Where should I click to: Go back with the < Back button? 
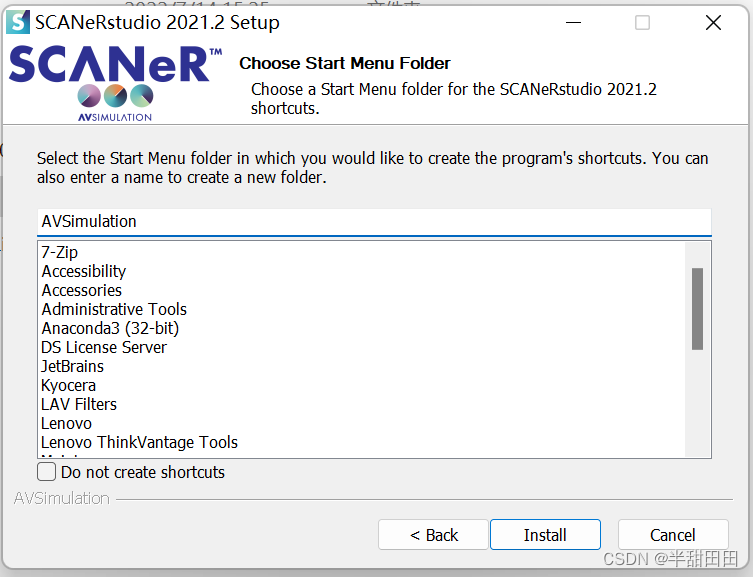(x=433, y=534)
